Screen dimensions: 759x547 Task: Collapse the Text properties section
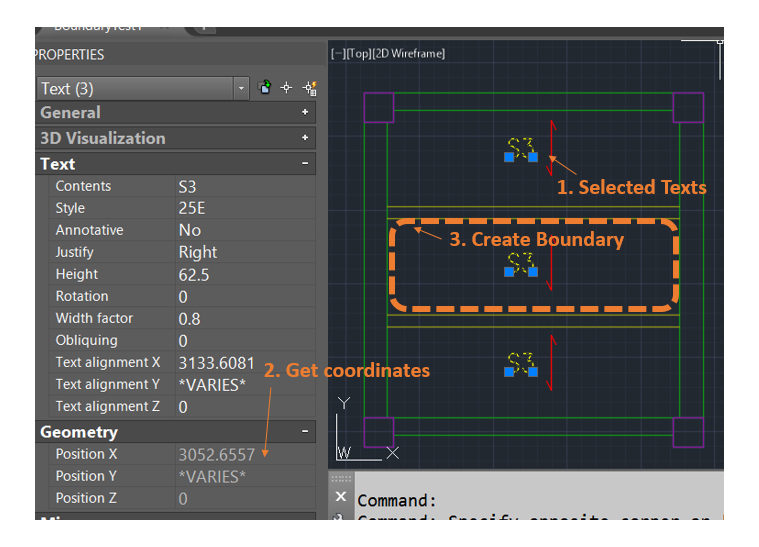pyautogui.click(x=305, y=164)
